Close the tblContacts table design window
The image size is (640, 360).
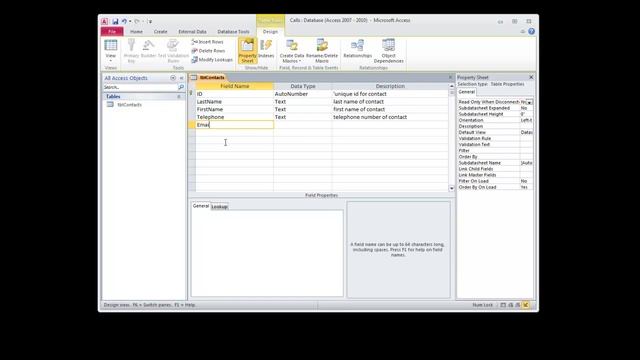pos(451,77)
